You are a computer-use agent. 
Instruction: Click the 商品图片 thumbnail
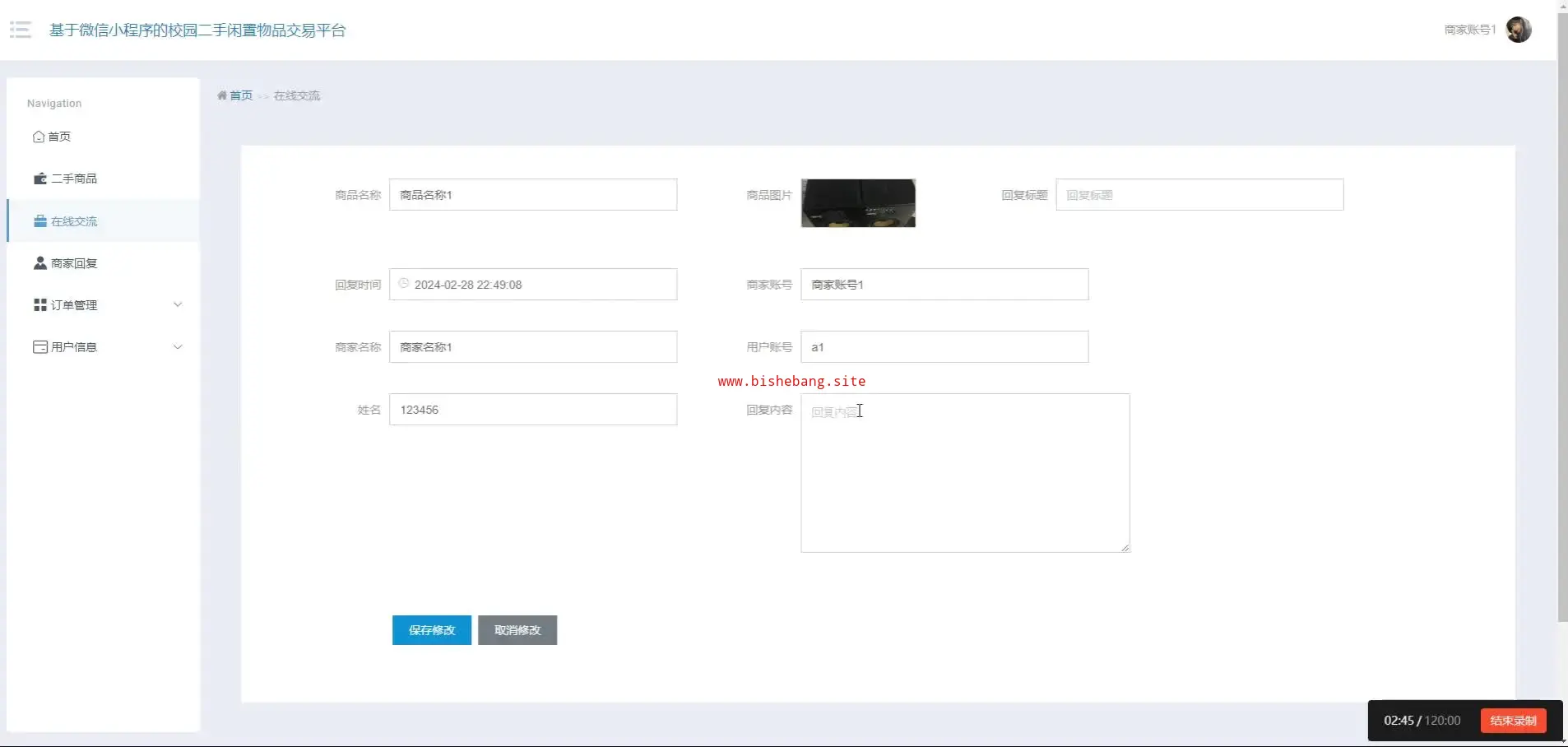(858, 203)
